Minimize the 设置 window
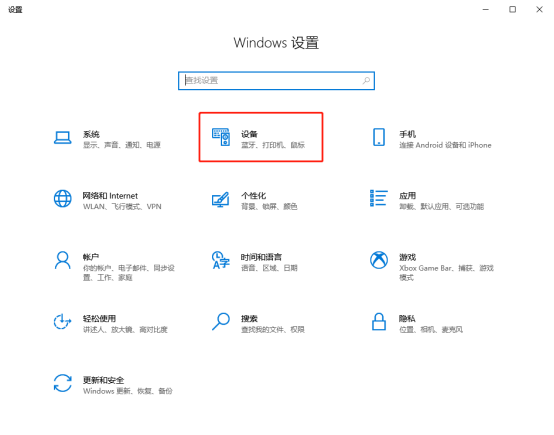The width and height of the screenshot is (554, 435). tap(486, 10)
